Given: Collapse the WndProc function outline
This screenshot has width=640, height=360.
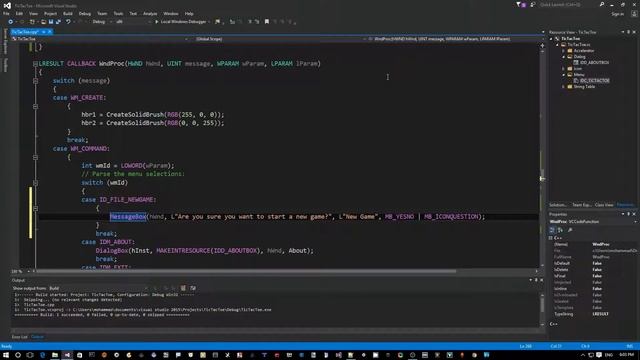Looking at the screenshot, I should [x=35, y=64].
